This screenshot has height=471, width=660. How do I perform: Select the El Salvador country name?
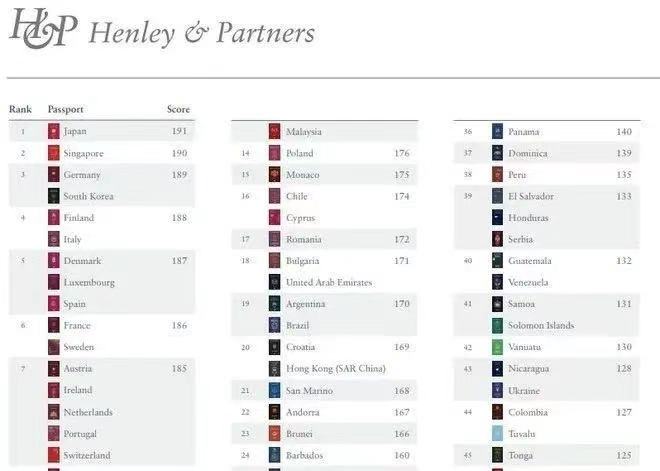(531, 196)
